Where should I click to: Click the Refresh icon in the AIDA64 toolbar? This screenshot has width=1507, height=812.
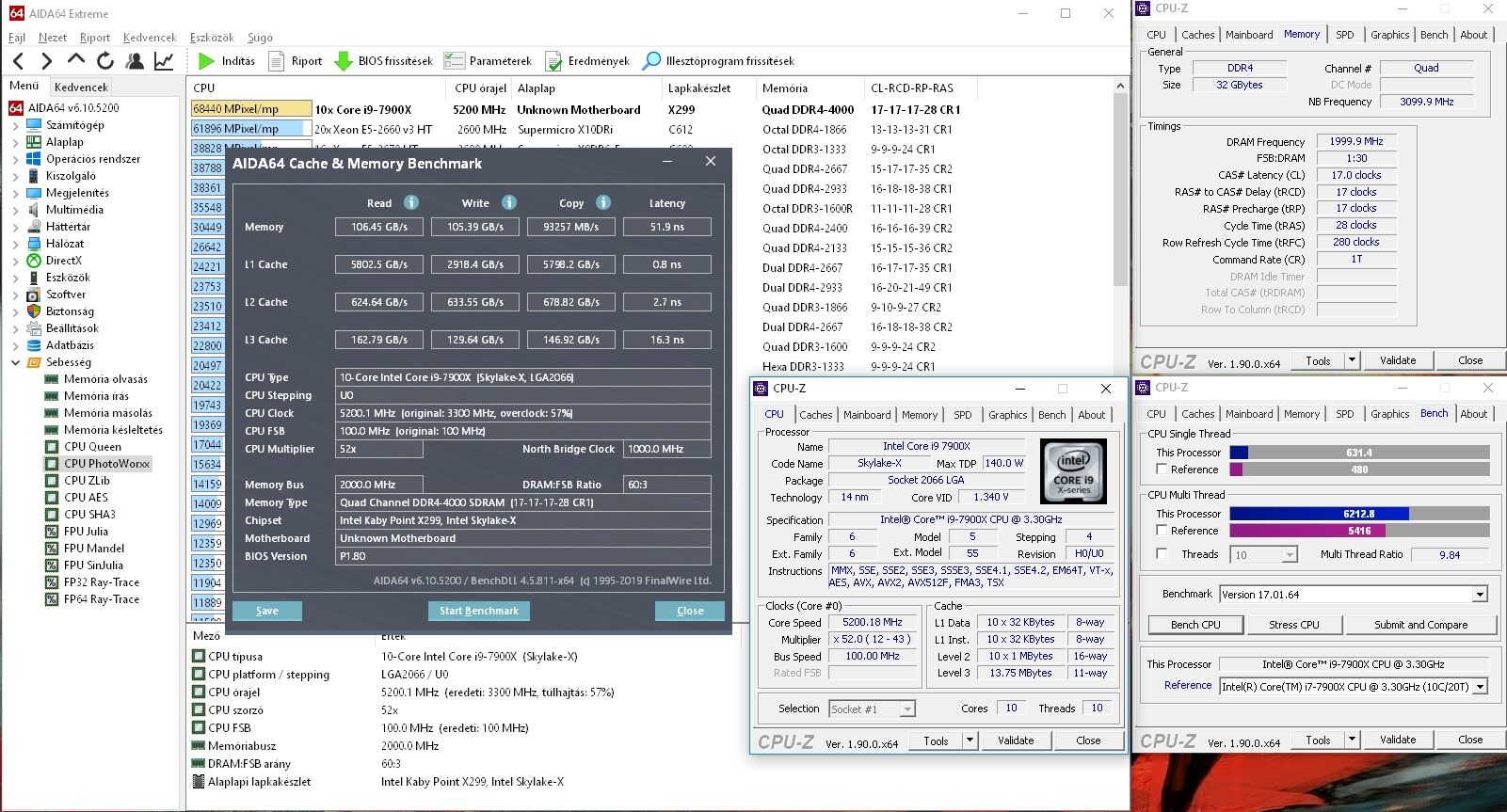105,61
